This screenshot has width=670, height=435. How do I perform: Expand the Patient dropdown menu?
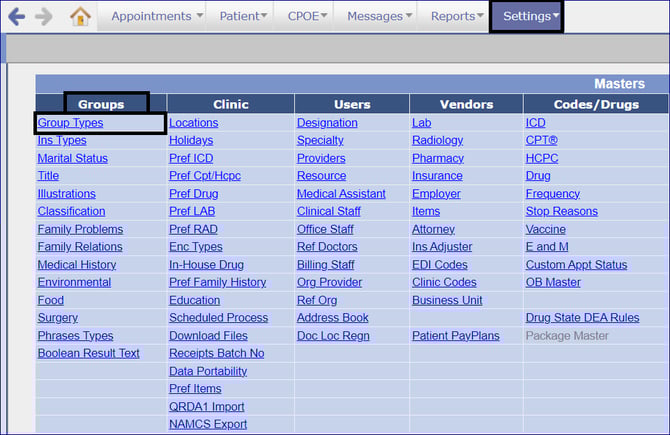[x=243, y=16]
